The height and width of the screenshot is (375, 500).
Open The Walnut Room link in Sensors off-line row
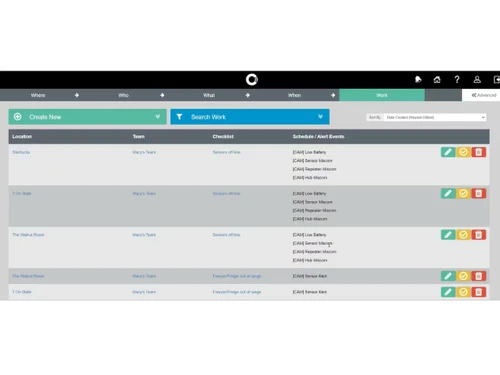[x=28, y=235]
